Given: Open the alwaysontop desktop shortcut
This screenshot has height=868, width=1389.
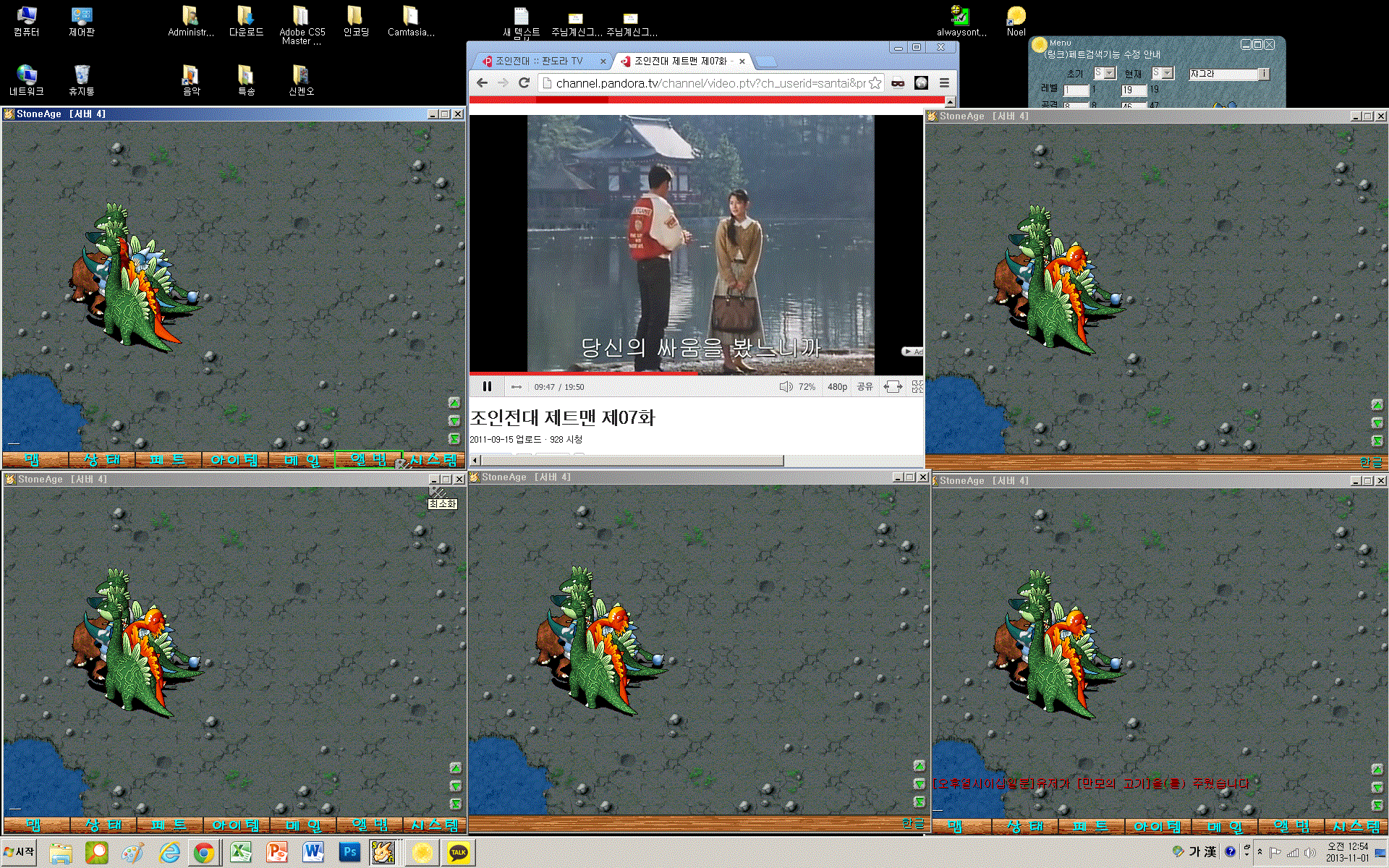Looking at the screenshot, I should pyautogui.click(x=961, y=22).
